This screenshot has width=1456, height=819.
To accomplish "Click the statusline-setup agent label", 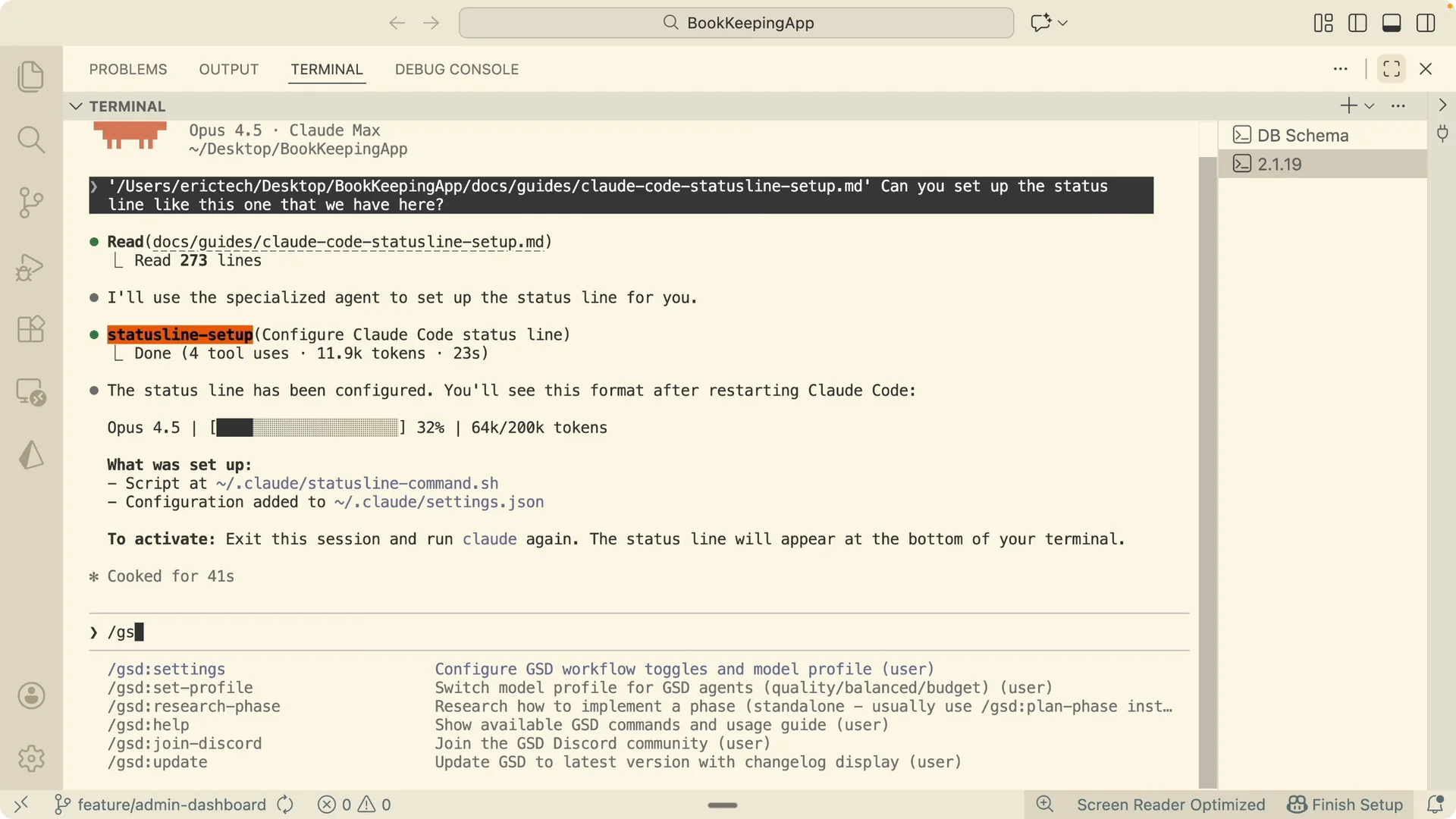I will [180, 334].
